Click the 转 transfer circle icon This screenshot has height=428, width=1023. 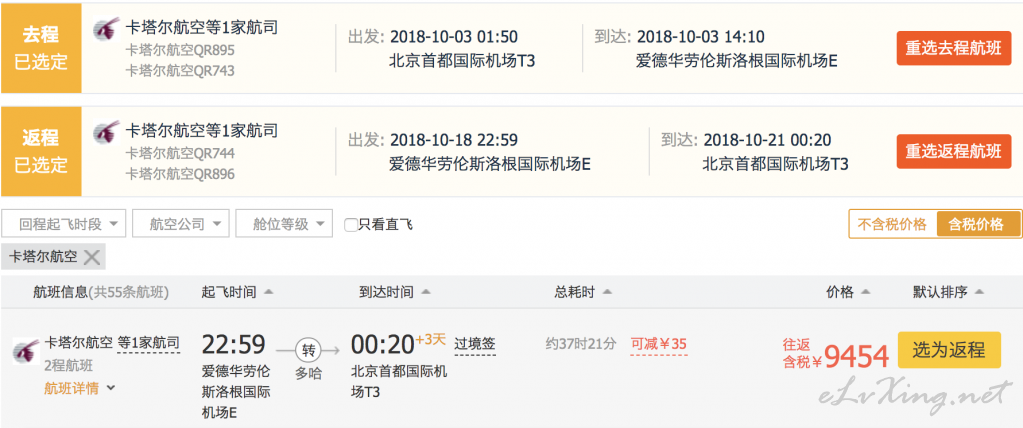[307, 350]
